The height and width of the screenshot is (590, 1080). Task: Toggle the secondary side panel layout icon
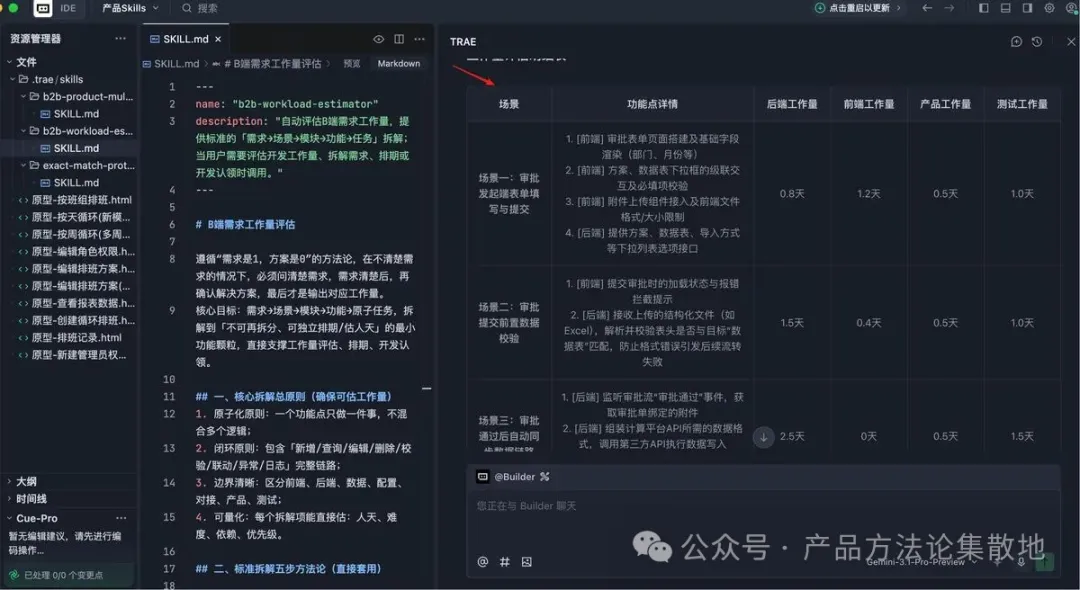click(1027, 8)
